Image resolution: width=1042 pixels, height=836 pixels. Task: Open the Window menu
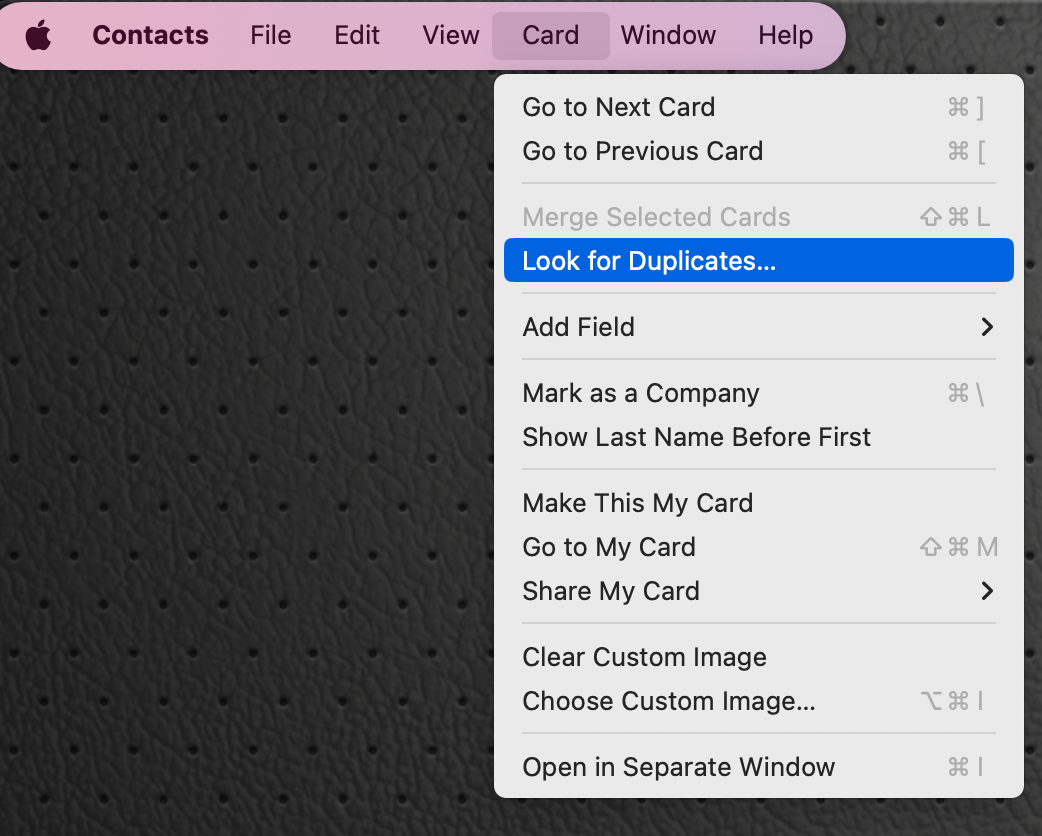[x=668, y=36]
